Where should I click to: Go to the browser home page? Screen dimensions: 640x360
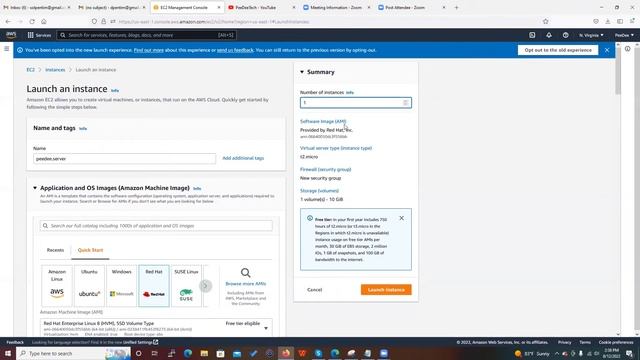44,21
